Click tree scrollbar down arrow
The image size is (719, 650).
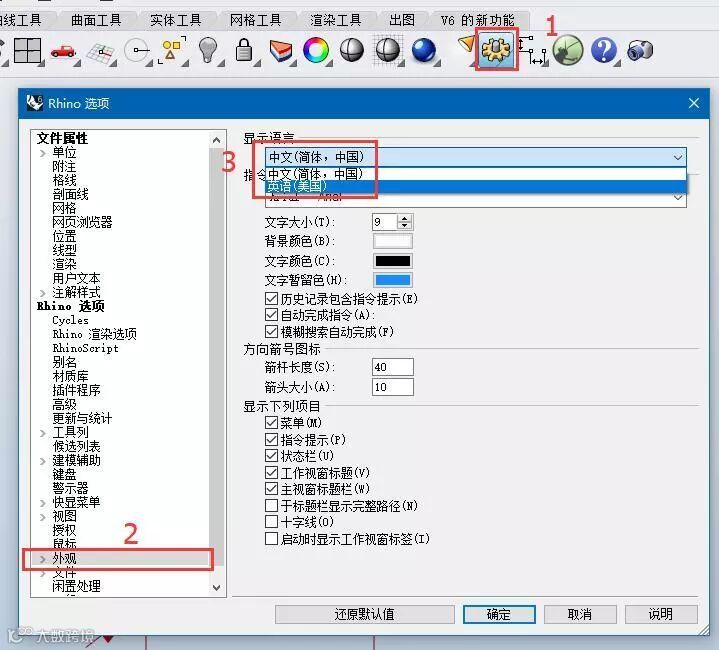216,587
